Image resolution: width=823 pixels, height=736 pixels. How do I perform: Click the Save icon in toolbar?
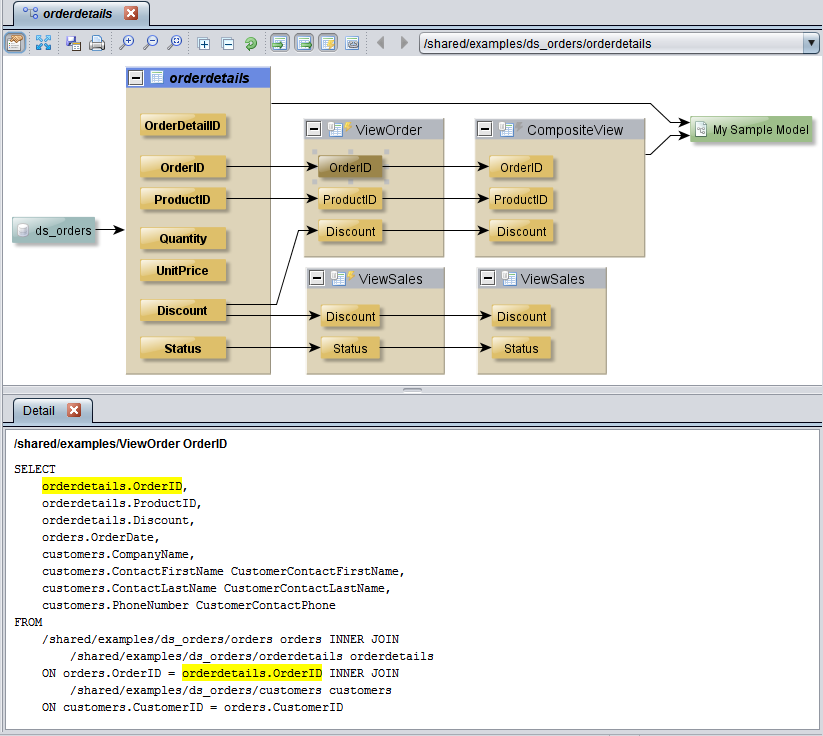(73, 43)
